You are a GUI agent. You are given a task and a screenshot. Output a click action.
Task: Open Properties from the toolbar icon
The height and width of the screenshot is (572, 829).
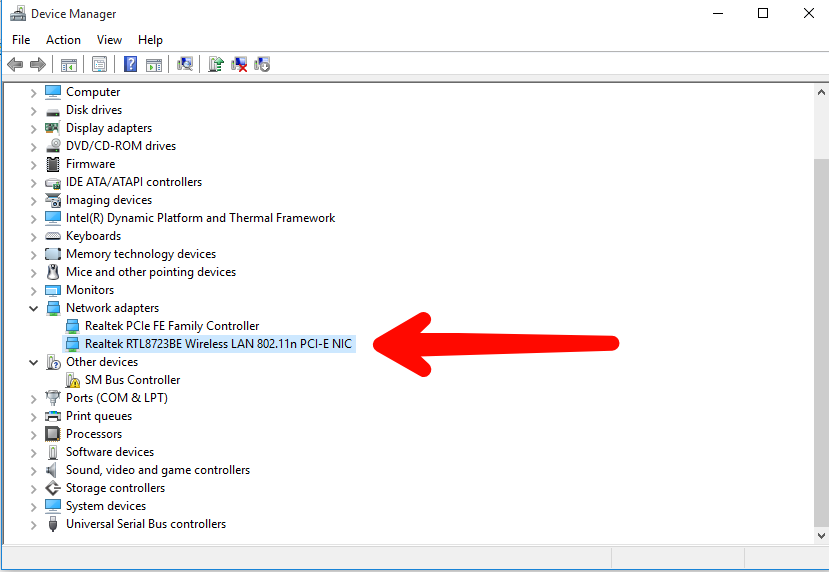click(99, 64)
